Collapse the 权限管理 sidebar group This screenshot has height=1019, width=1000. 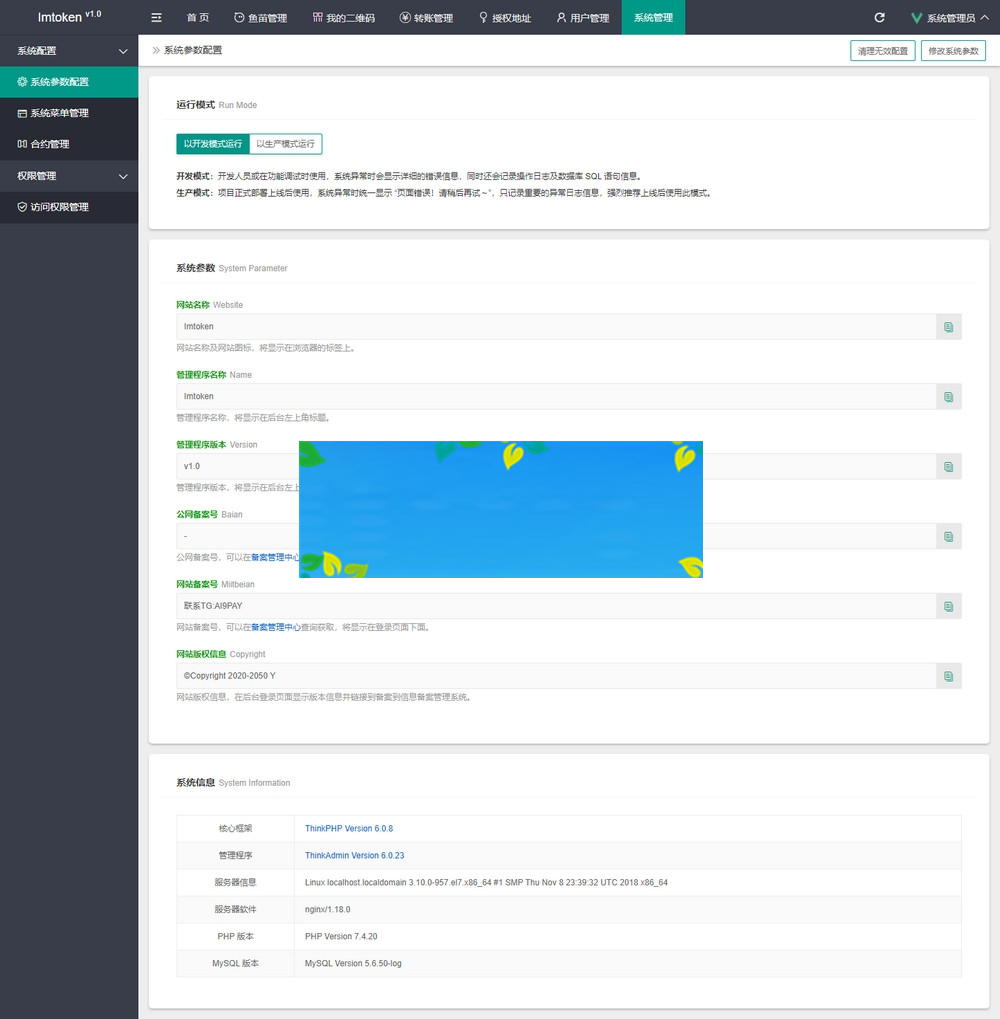click(69, 176)
